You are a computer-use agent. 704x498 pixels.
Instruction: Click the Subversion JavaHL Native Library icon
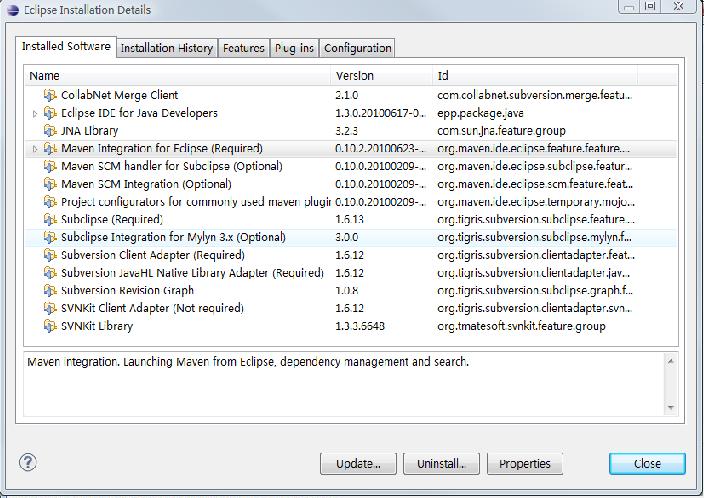pyautogui.click(x=50, y=273)
